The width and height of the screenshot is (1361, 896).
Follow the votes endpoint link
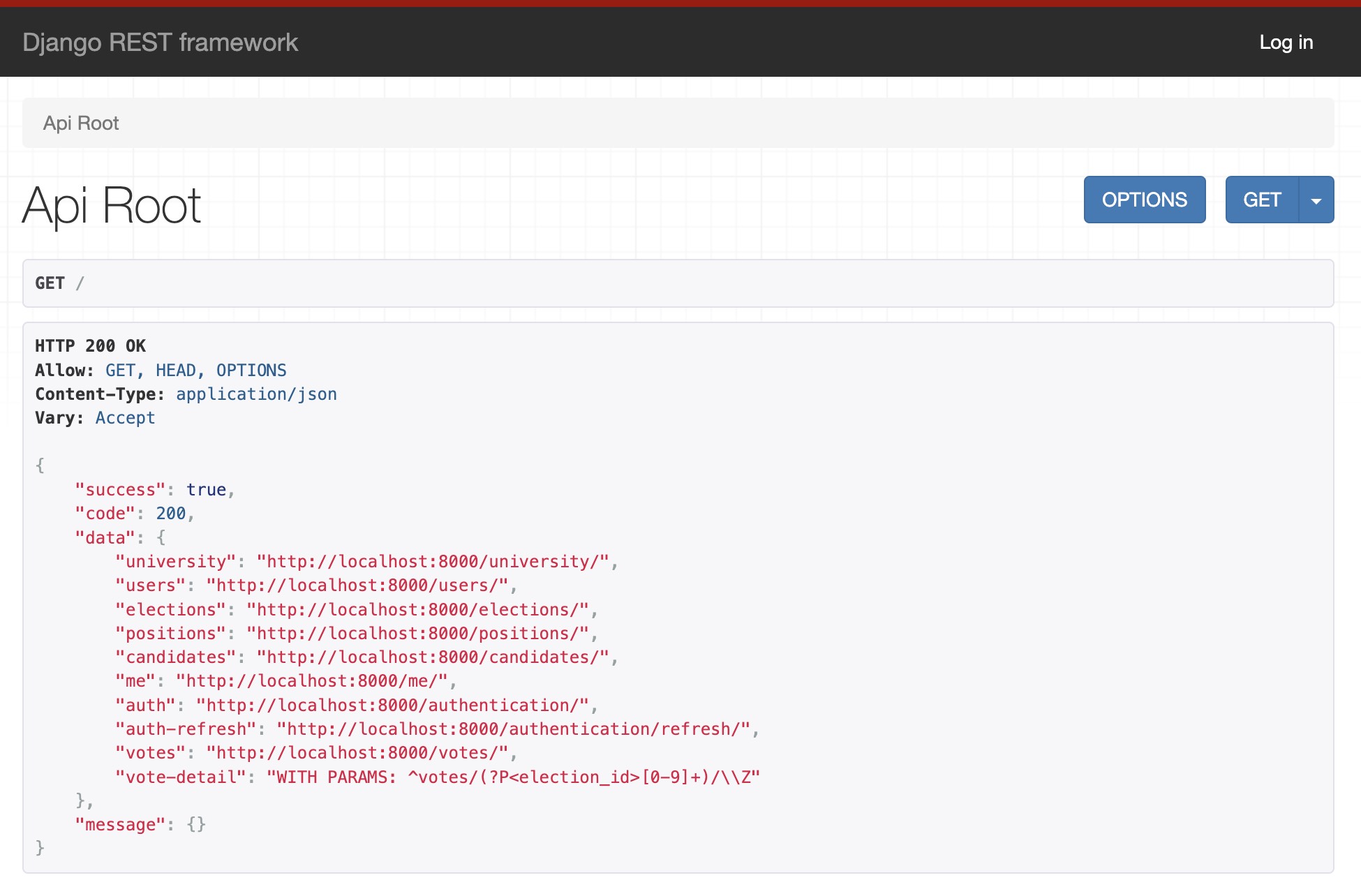point(357,753)
